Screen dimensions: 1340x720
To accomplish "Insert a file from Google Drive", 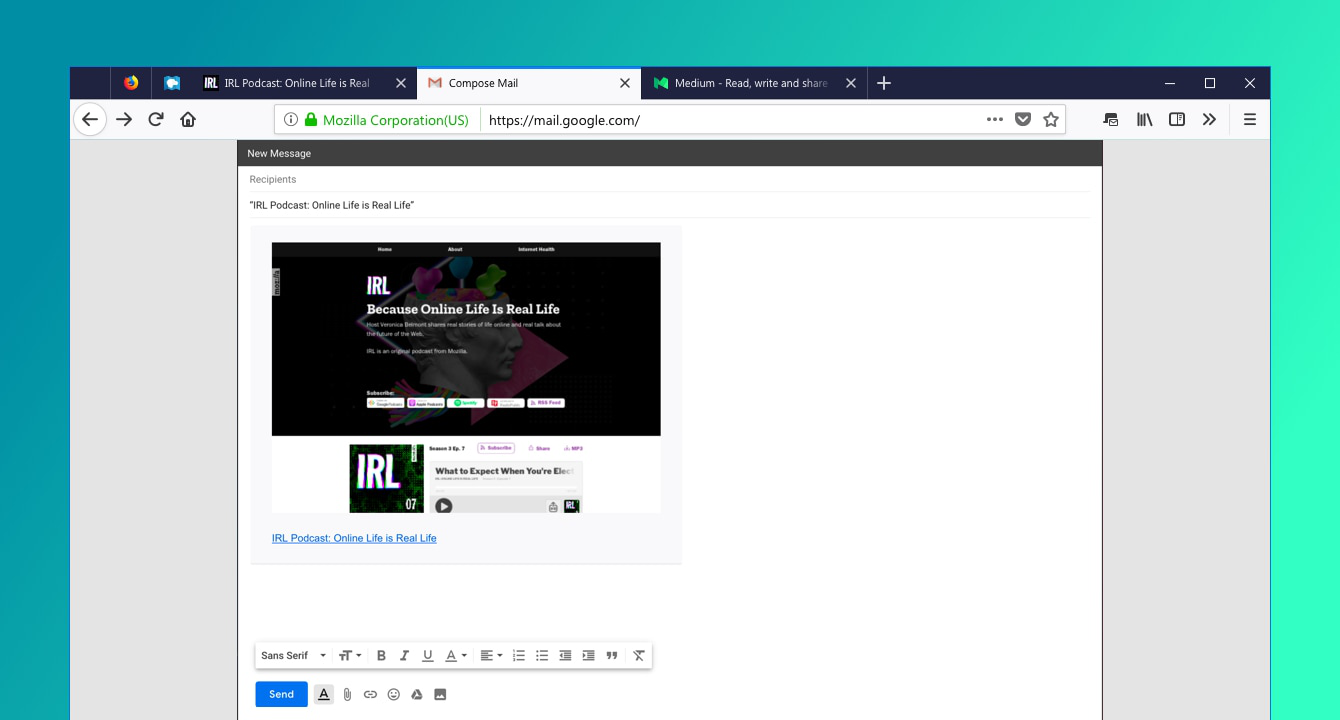I will pos(417,694).
